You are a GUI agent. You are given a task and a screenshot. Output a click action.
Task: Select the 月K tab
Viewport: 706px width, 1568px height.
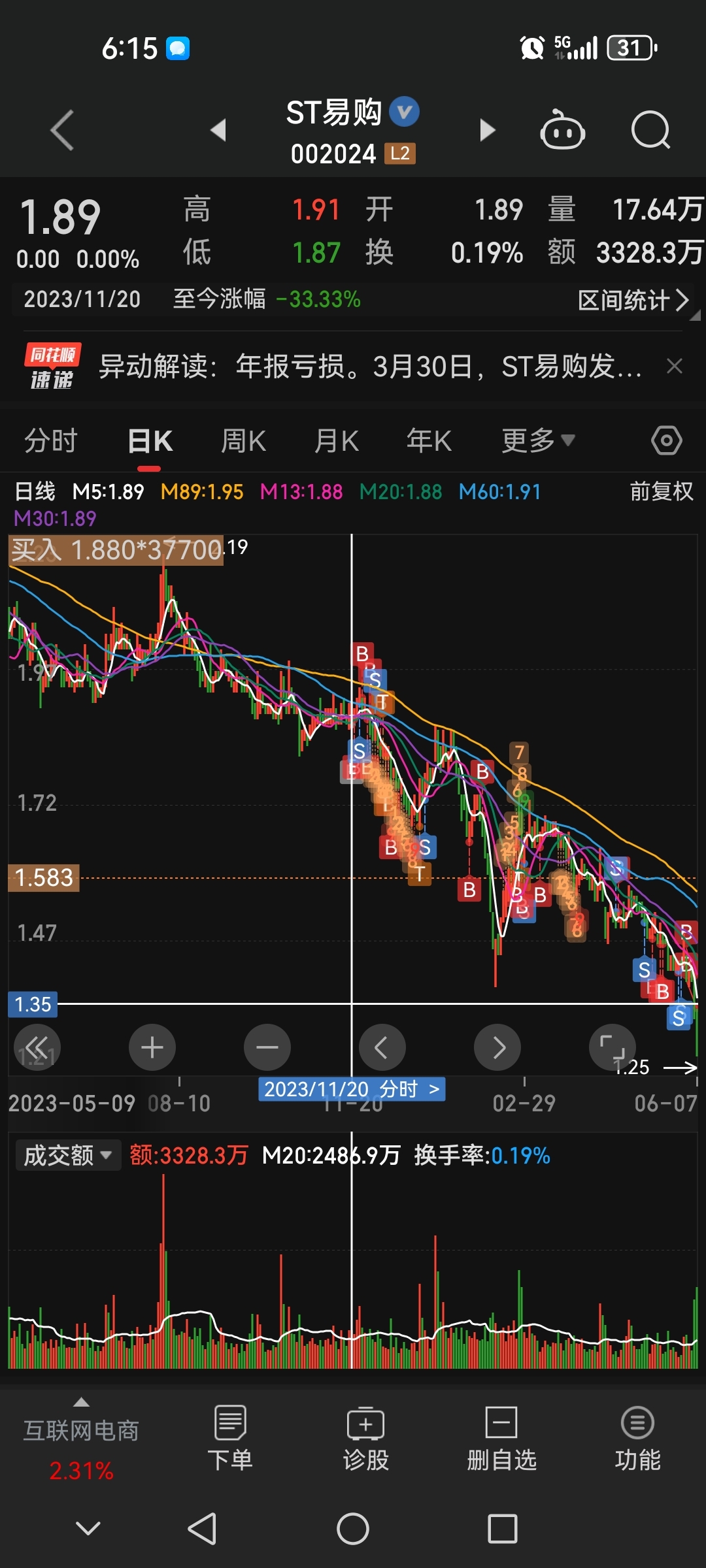(336, 441)
